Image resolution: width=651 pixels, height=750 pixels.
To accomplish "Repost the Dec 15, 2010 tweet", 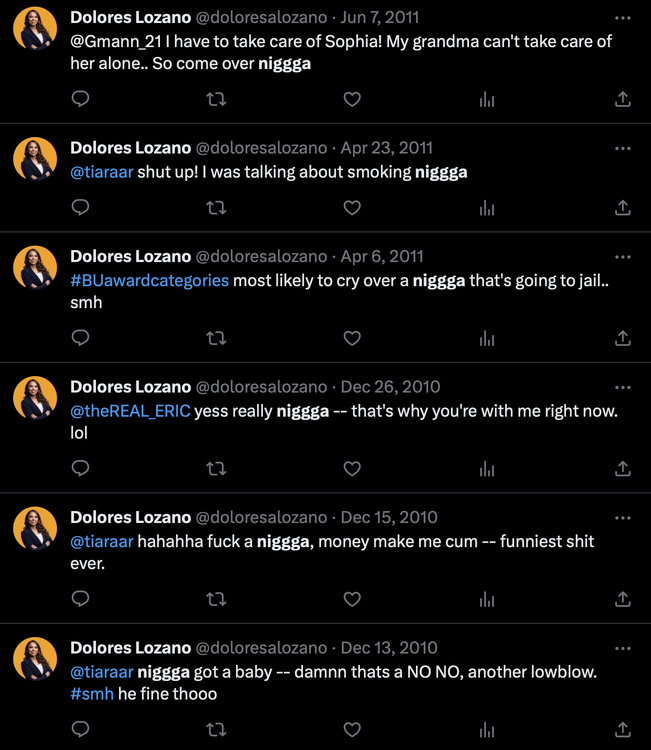I will click(216, 599).
